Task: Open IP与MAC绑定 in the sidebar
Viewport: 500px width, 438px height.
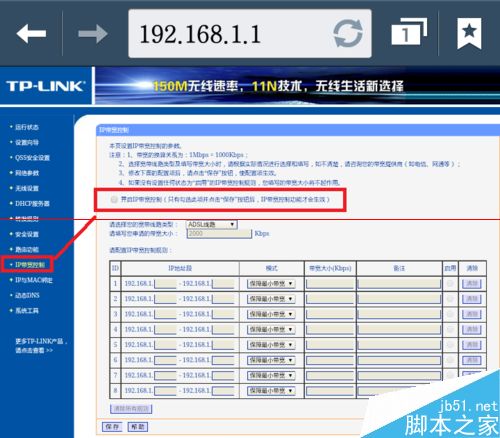Action: pos(34,280)
